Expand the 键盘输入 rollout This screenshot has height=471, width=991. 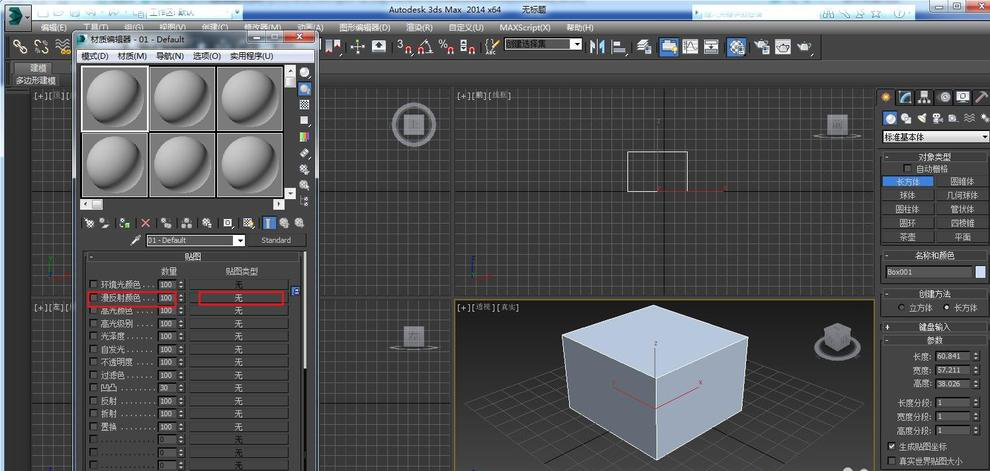[935, 326]
